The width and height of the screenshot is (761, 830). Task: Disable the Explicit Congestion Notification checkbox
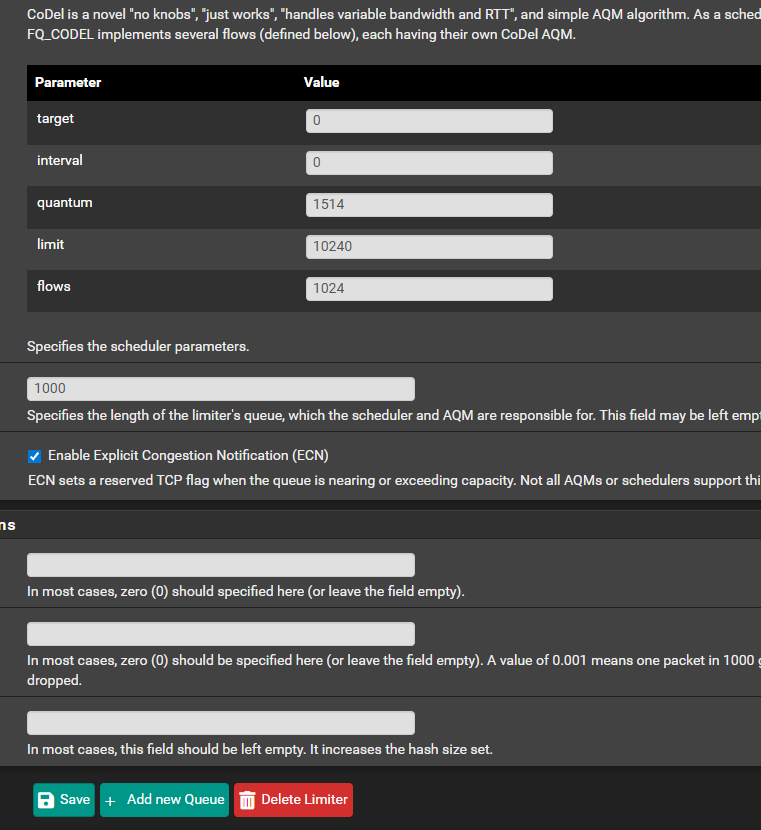pyautogui.click(x=35, y=456)
